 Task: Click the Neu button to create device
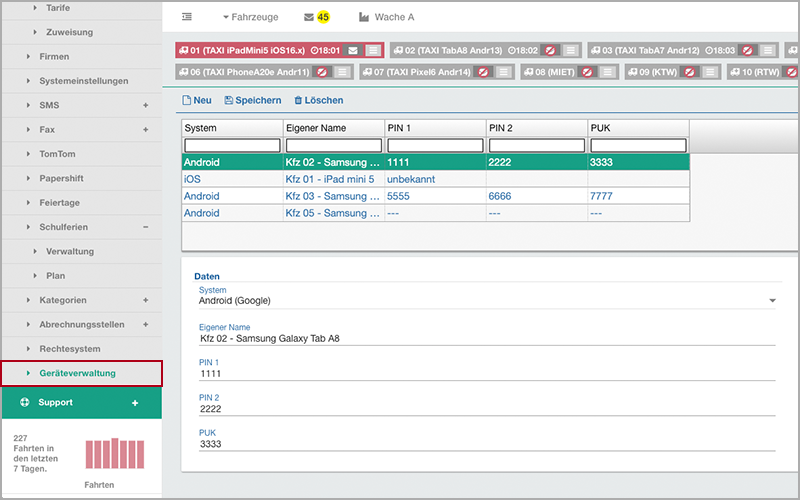click(x=196, y=100)
